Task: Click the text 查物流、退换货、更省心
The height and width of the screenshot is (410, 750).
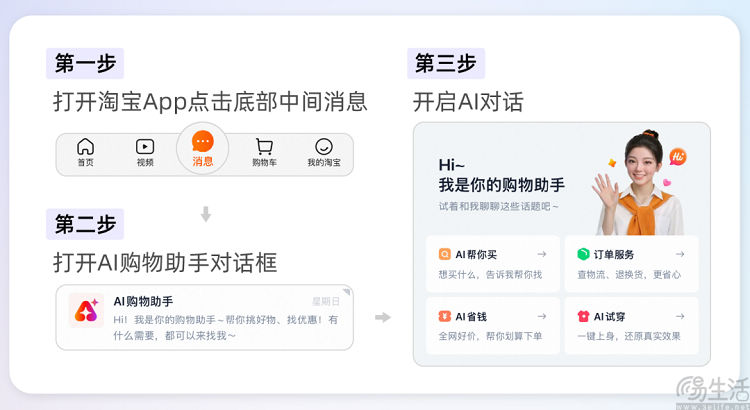Action: (x=629, y=275)
